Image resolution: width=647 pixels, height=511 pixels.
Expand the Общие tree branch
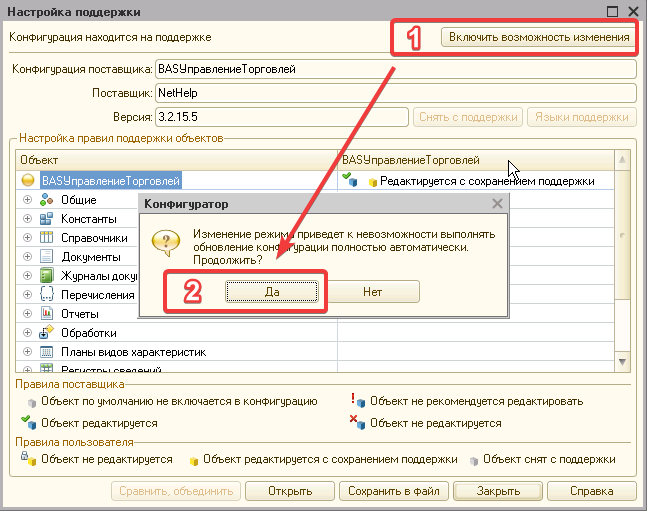click(27, 200)
